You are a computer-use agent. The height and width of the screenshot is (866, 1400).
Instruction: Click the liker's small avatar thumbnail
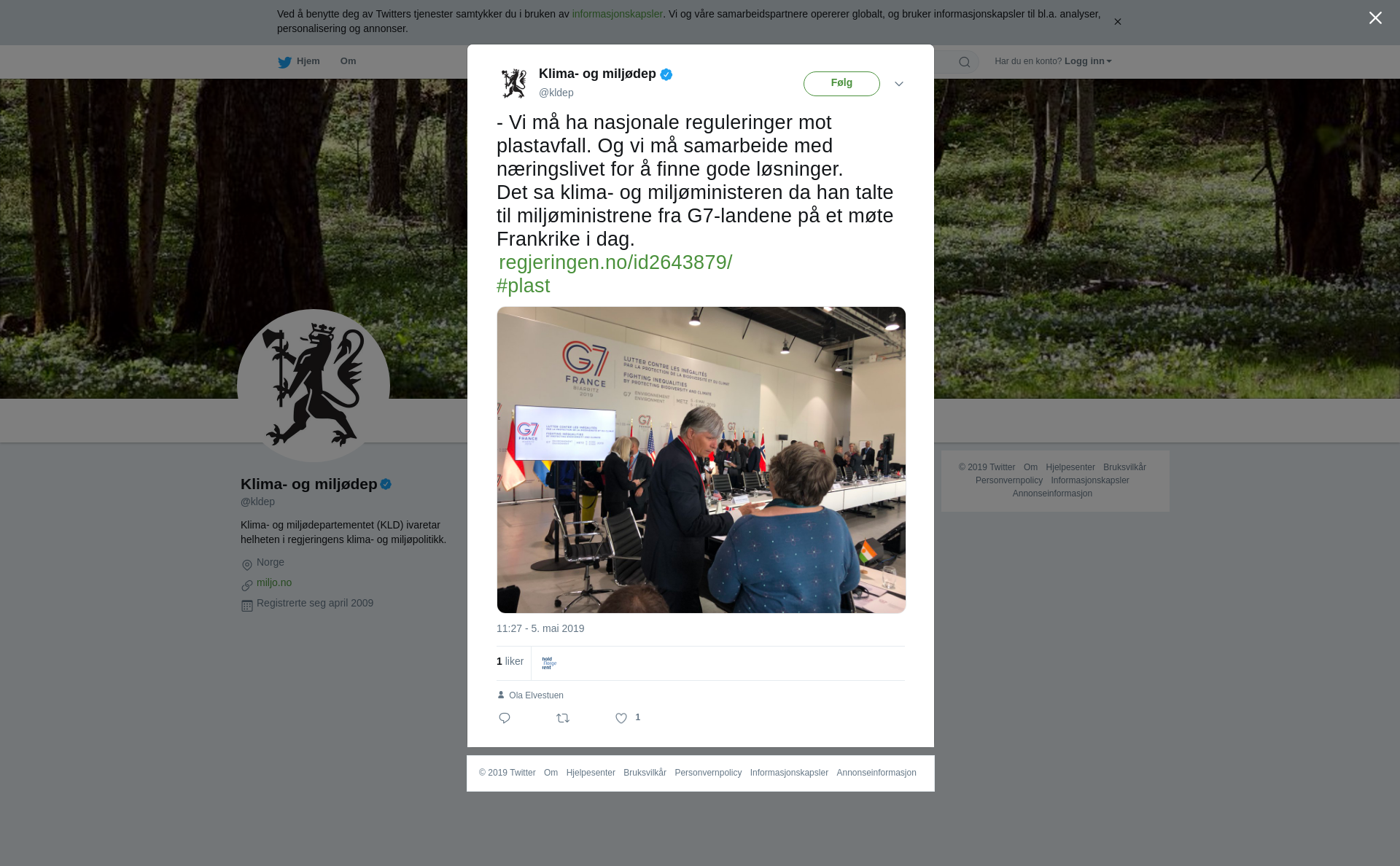(548, 663)
